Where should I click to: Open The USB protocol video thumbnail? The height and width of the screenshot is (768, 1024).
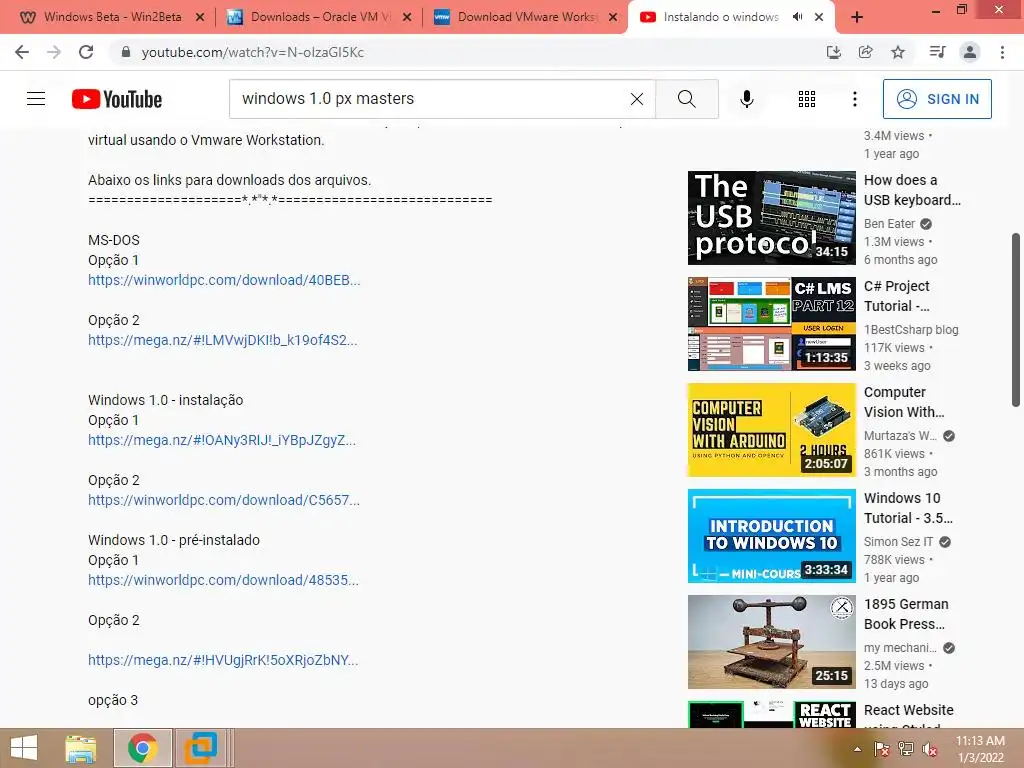pyautogui.click(x=771, y=217)
